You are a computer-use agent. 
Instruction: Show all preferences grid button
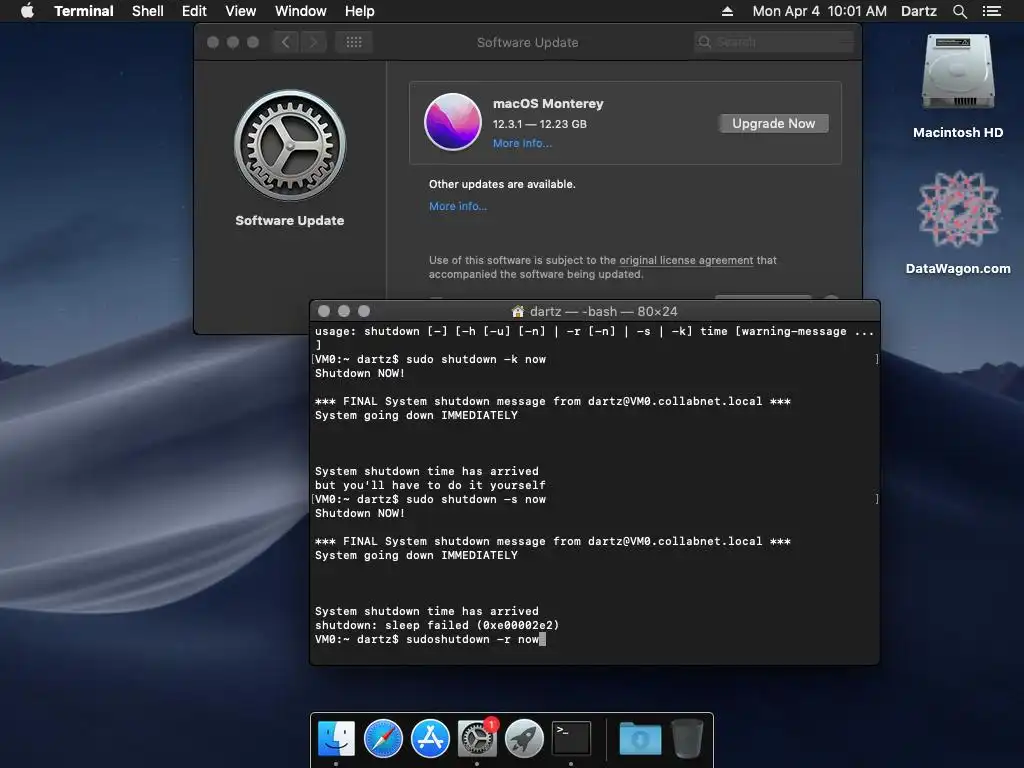click(354, 42)
